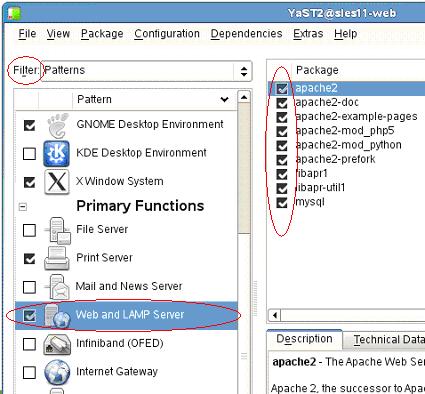The width and height of the screenshot is (425, 394).
Task: Click package list scroll left arrow
Action: coord(275,315)
